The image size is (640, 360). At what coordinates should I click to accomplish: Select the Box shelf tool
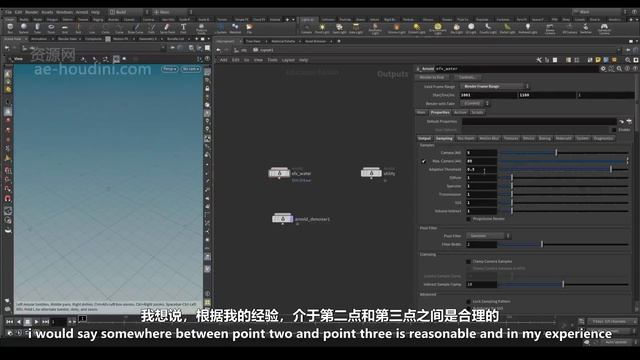point(10,28)
